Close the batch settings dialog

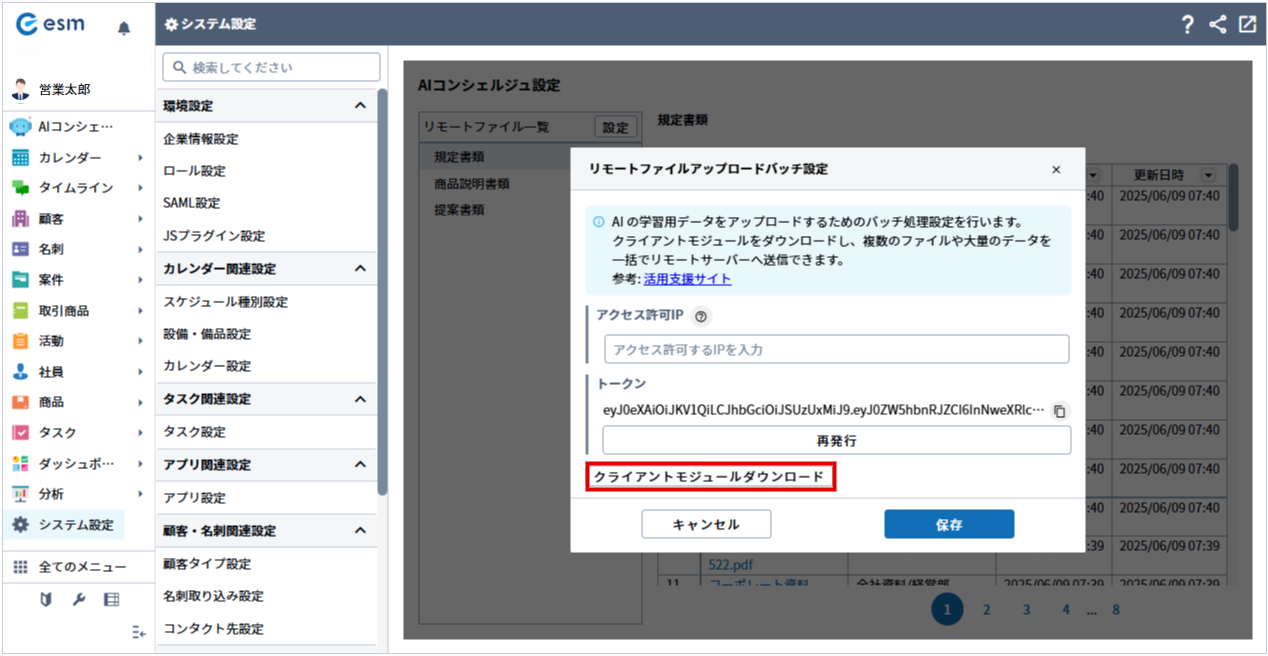point(1056,170)
